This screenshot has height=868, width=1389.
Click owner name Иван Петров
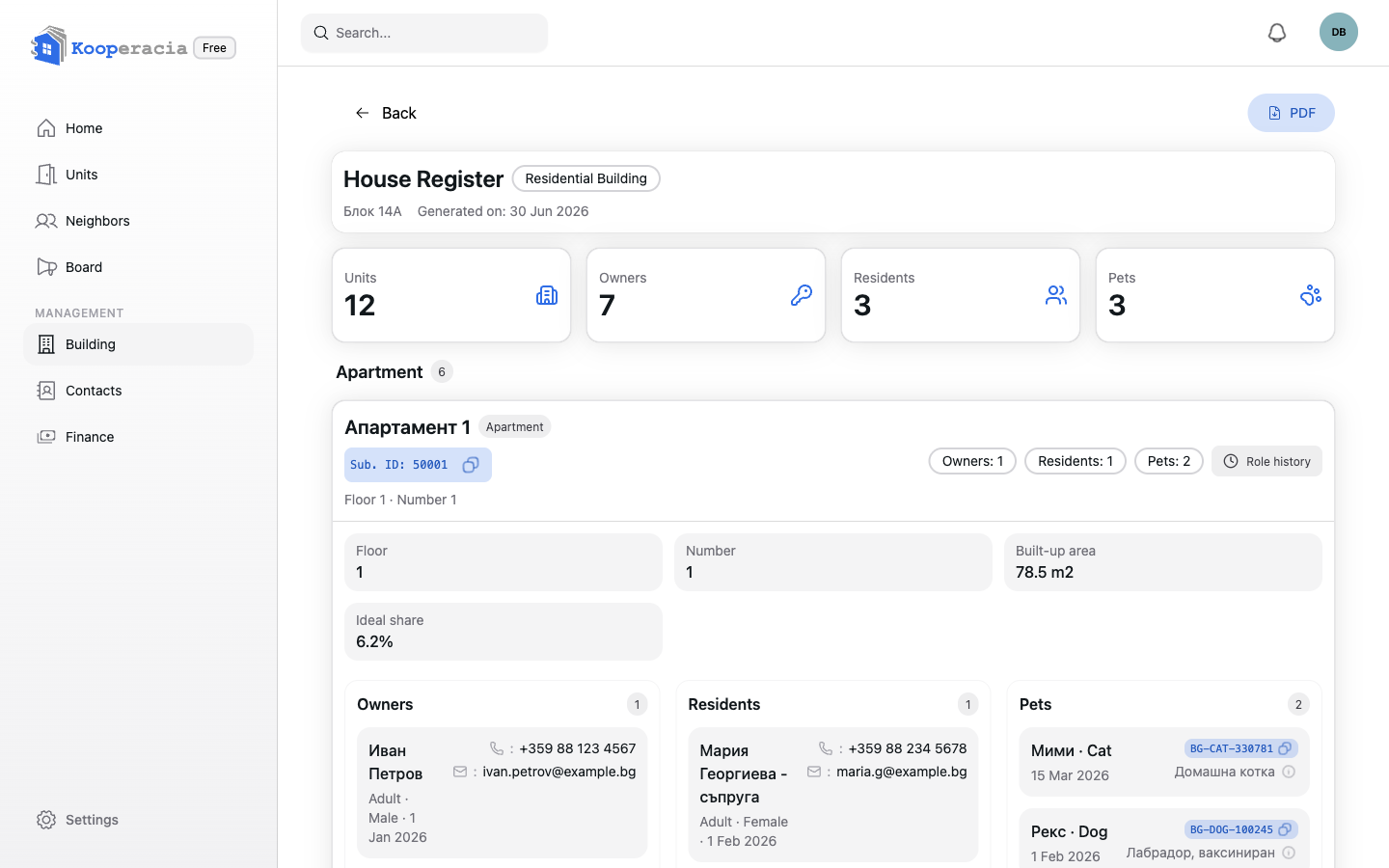coord(395,762)
